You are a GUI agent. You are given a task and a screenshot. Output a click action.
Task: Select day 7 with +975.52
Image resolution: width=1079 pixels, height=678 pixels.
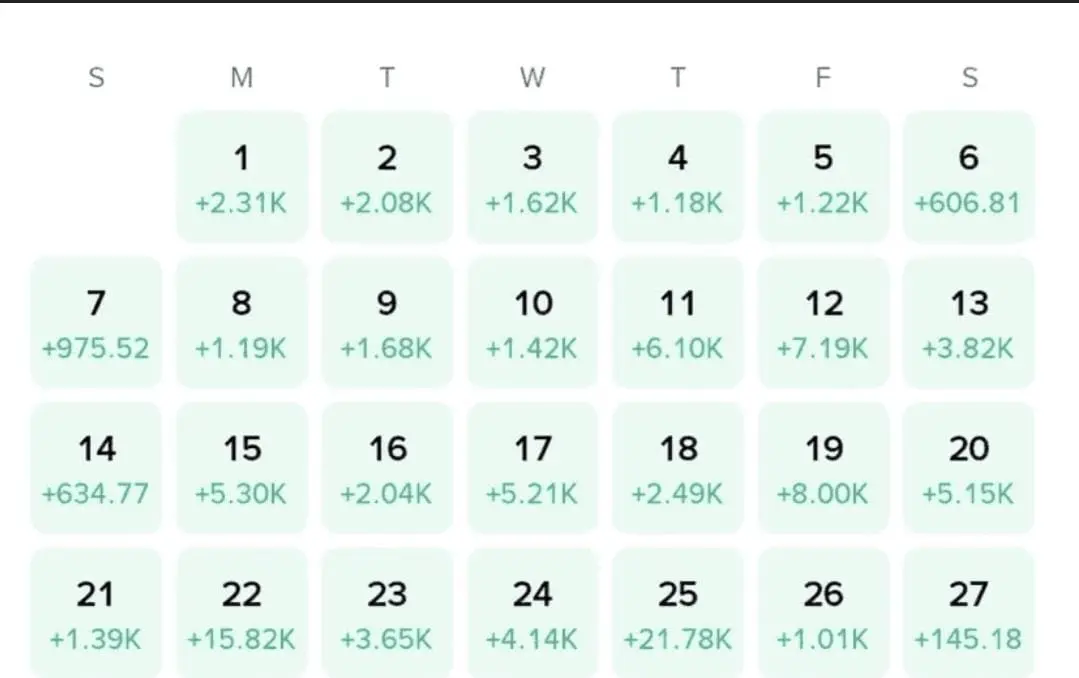point(96,323)
